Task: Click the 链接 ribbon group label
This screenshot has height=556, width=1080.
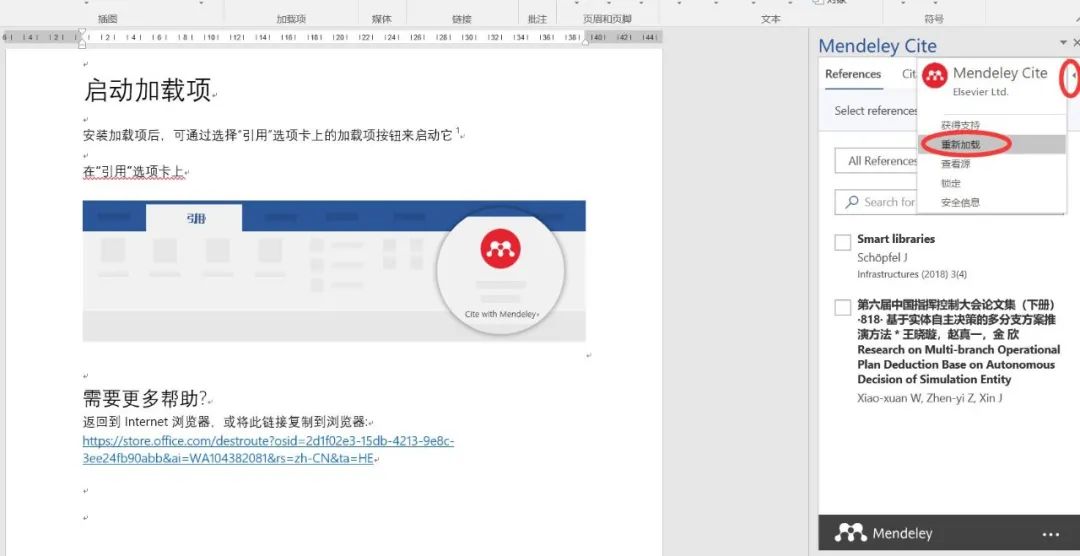Action: click(x=461, y=19)
